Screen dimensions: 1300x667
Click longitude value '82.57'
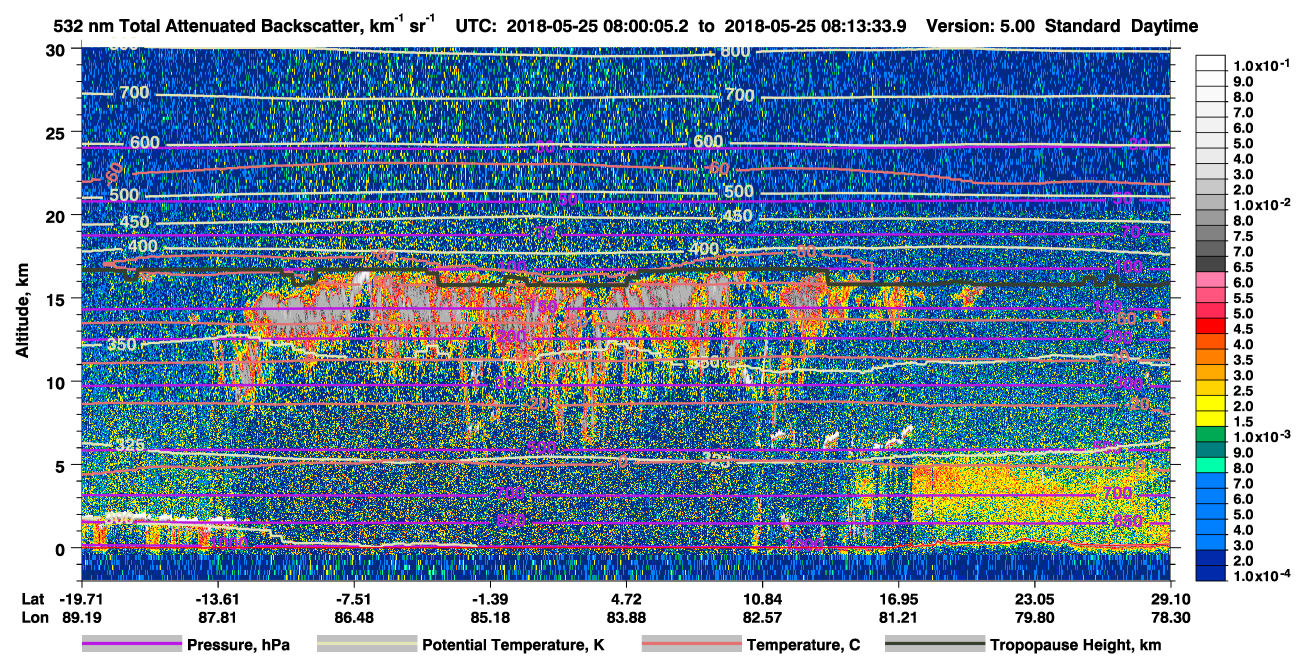763,618
